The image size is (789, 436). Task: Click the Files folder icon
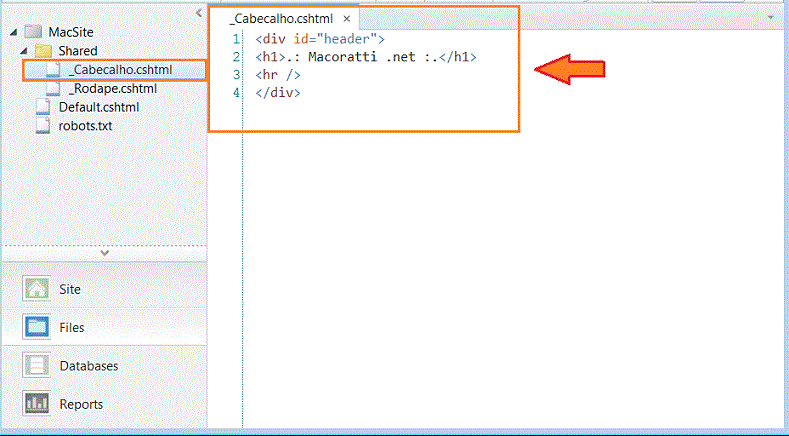pyautogui.click(x=36, y=327)
